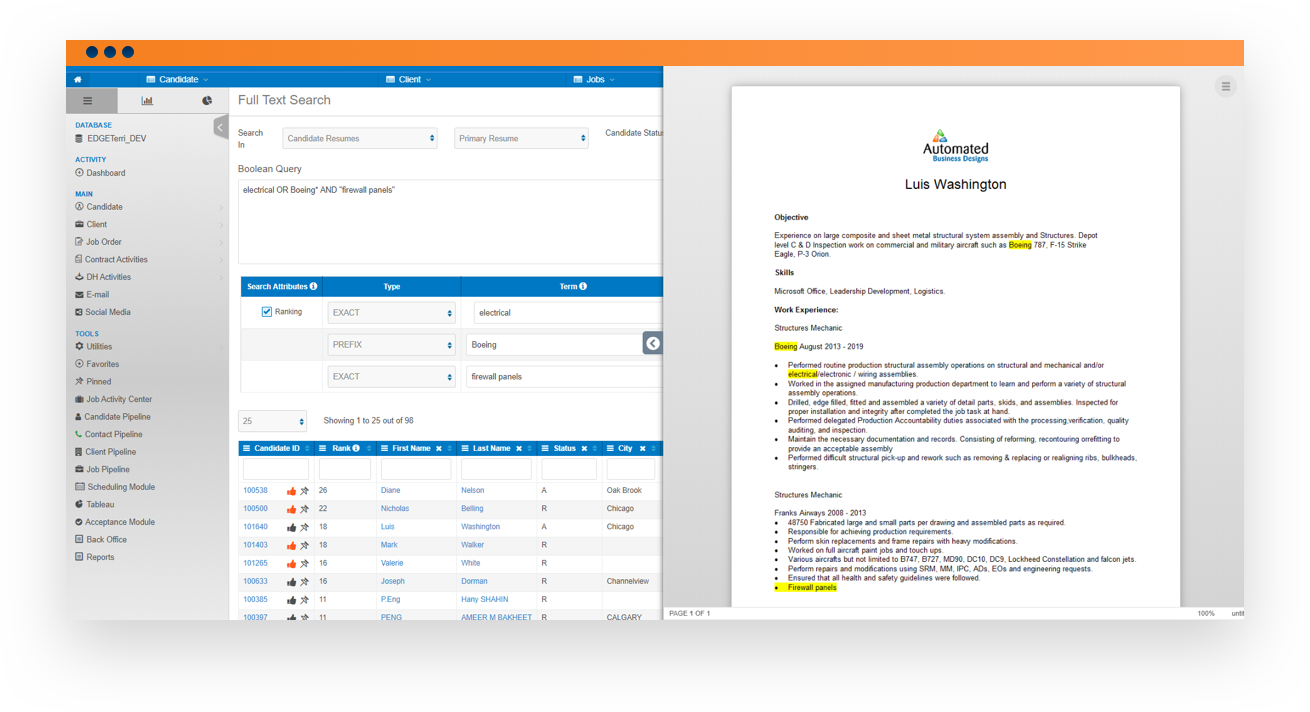Open Favorites in the sidebar
This screenshot has width=1310, height=712.
click(x=97, y=364)
